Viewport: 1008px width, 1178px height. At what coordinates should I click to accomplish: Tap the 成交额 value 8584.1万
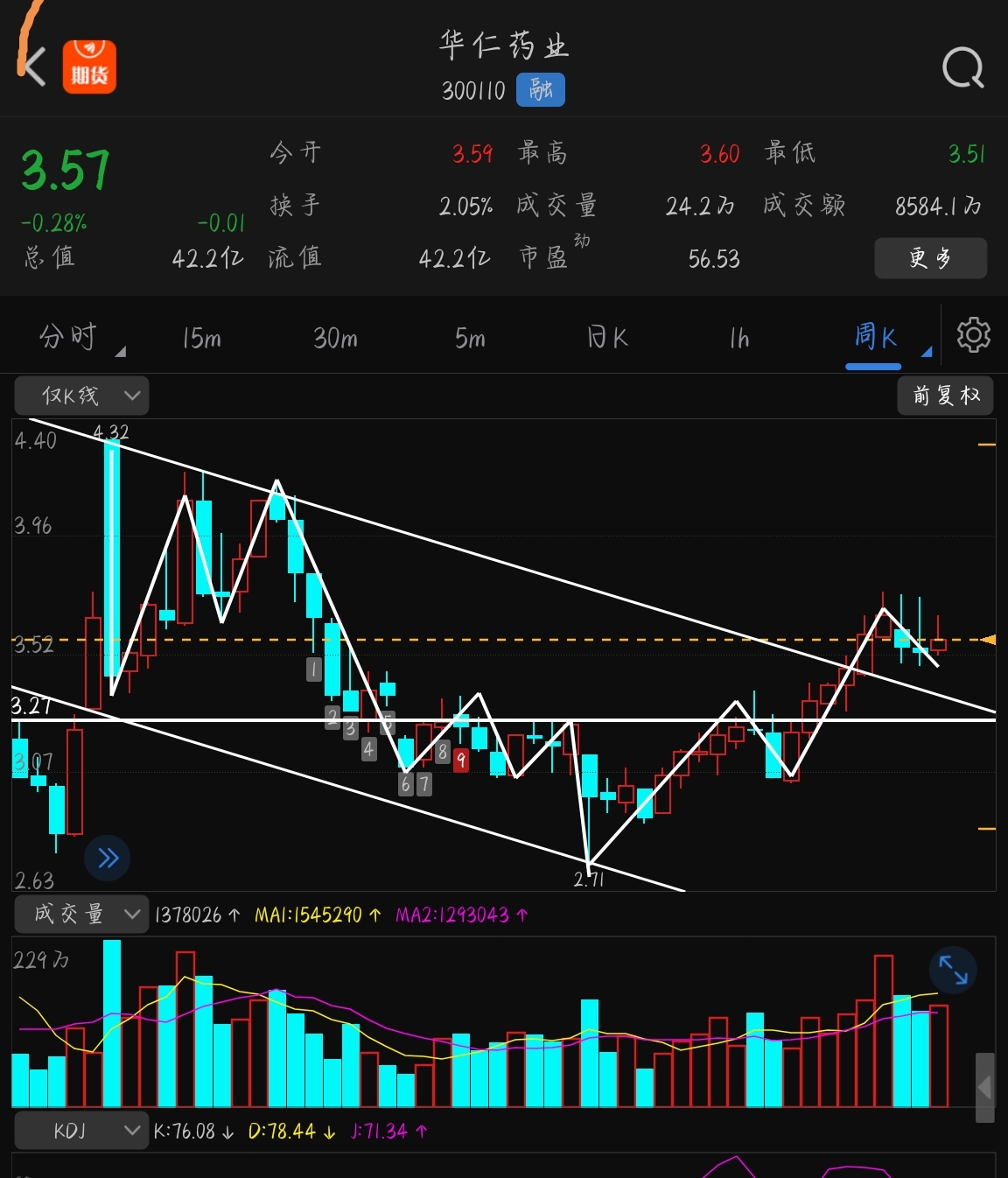pyautogui.click(x=938, y=207)
